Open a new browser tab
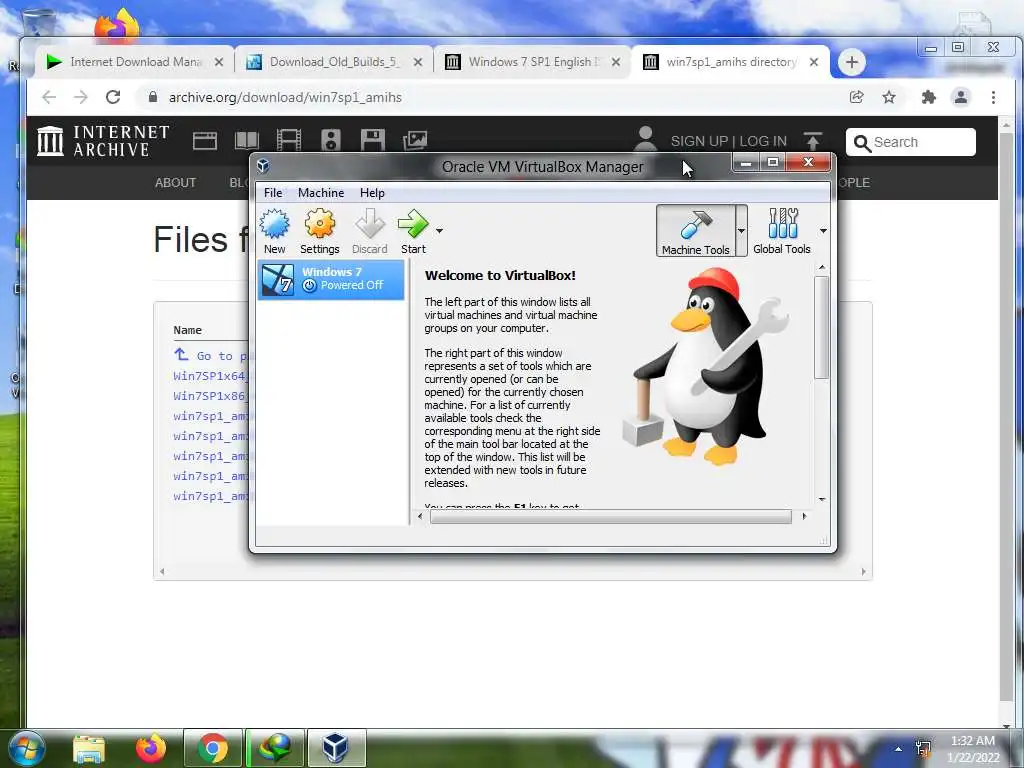Screen dimensions: 1024x768 pos(852,62)
